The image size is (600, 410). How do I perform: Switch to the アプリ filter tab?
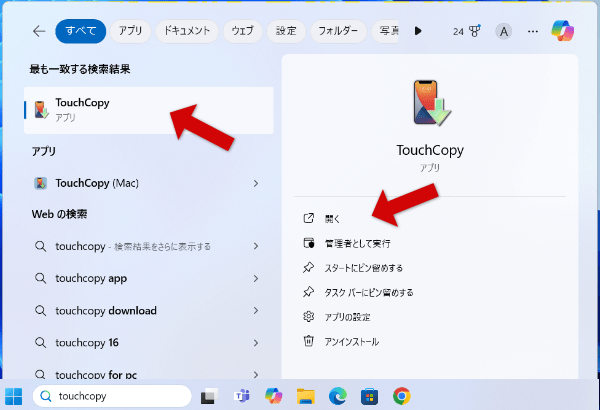(x=130, y=31)
